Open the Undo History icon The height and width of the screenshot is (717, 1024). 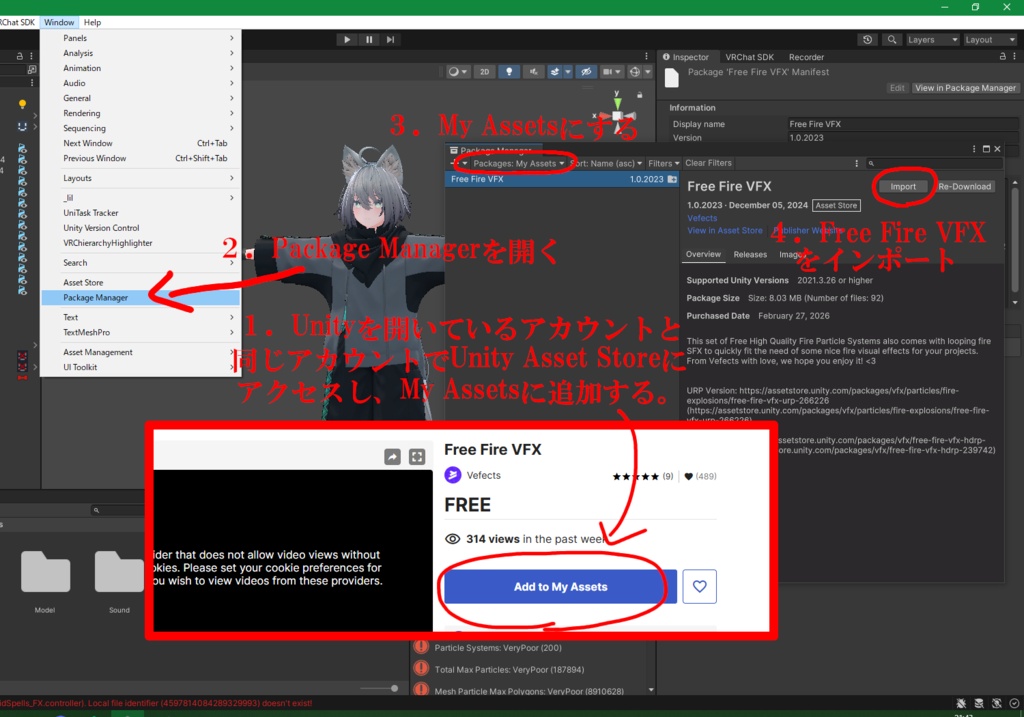867,40
